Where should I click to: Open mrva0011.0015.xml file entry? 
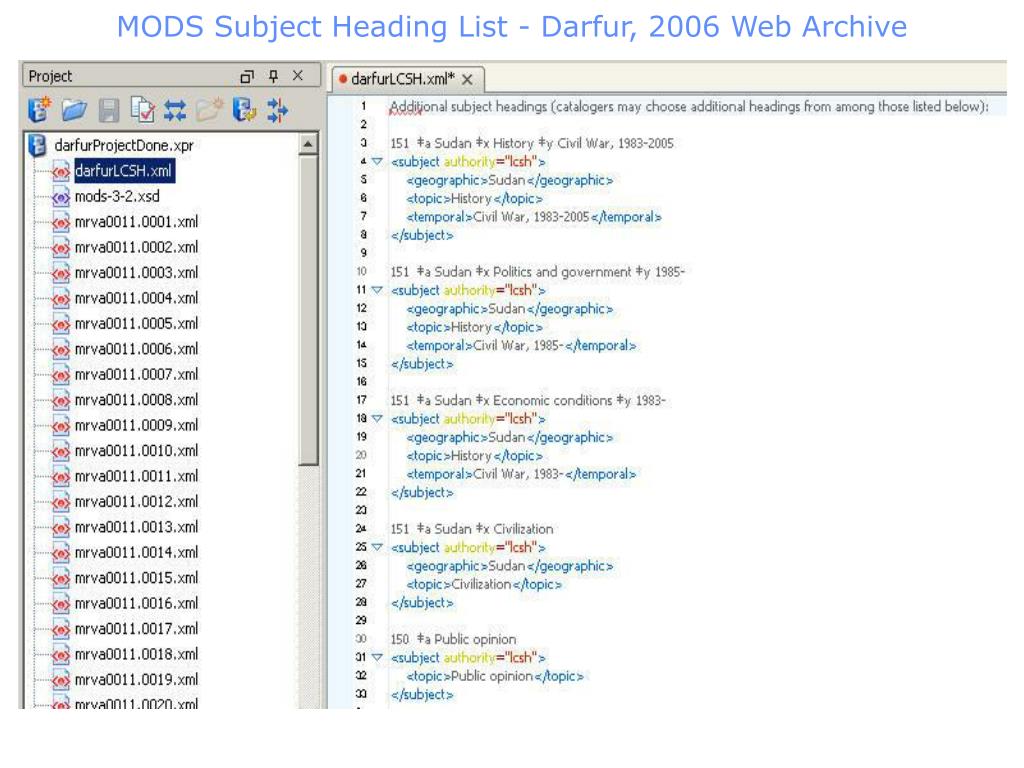pyautogui.click(x=136, y=578)
